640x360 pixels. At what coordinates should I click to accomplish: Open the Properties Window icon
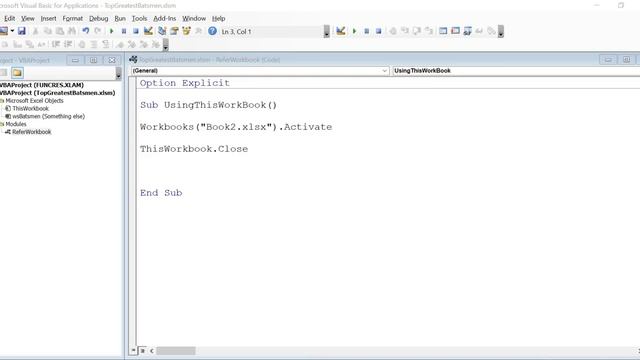(174, 31)
